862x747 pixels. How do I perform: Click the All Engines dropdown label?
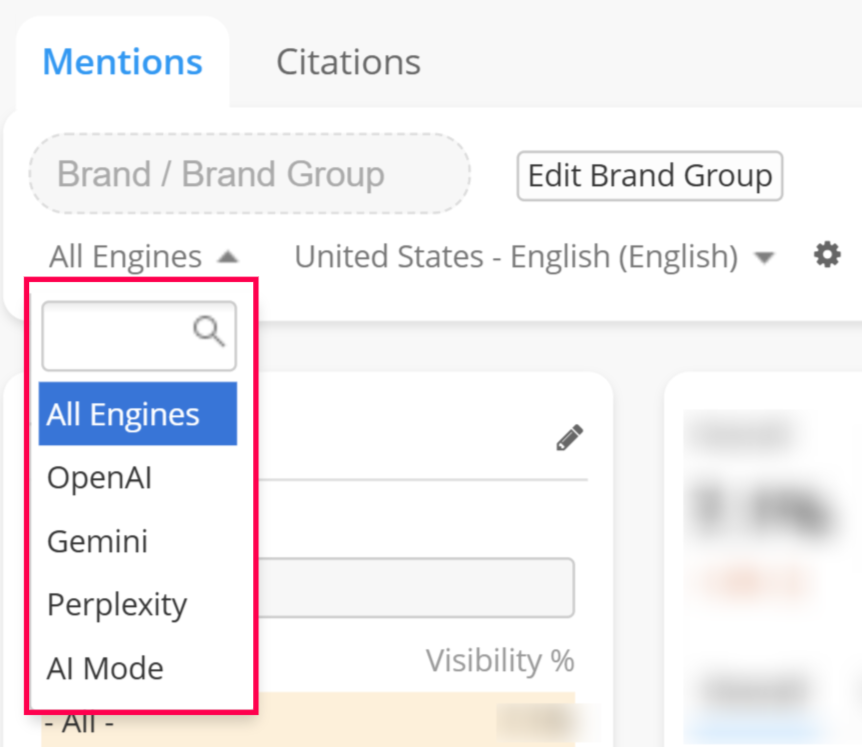click(x=125, y=258)
